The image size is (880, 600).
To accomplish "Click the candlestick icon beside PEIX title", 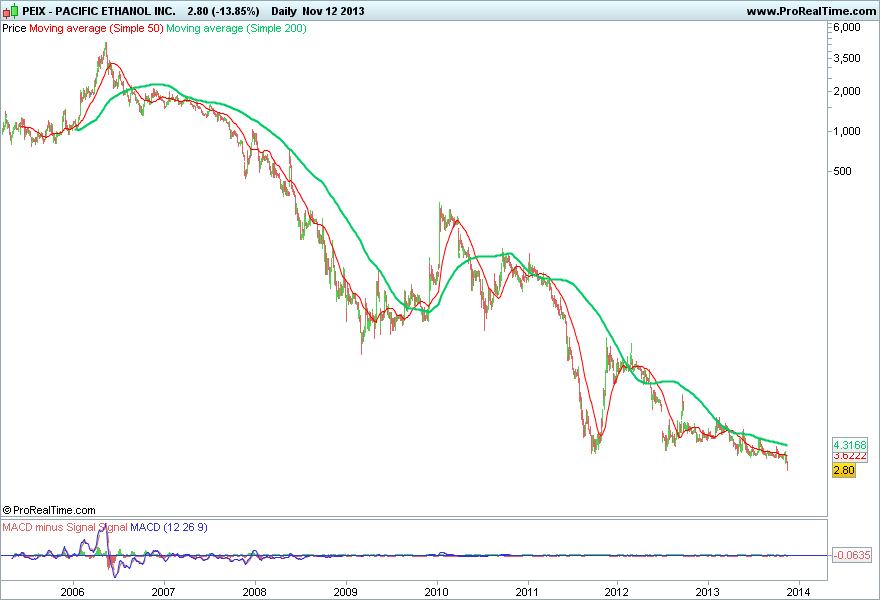I will [10, 11].
